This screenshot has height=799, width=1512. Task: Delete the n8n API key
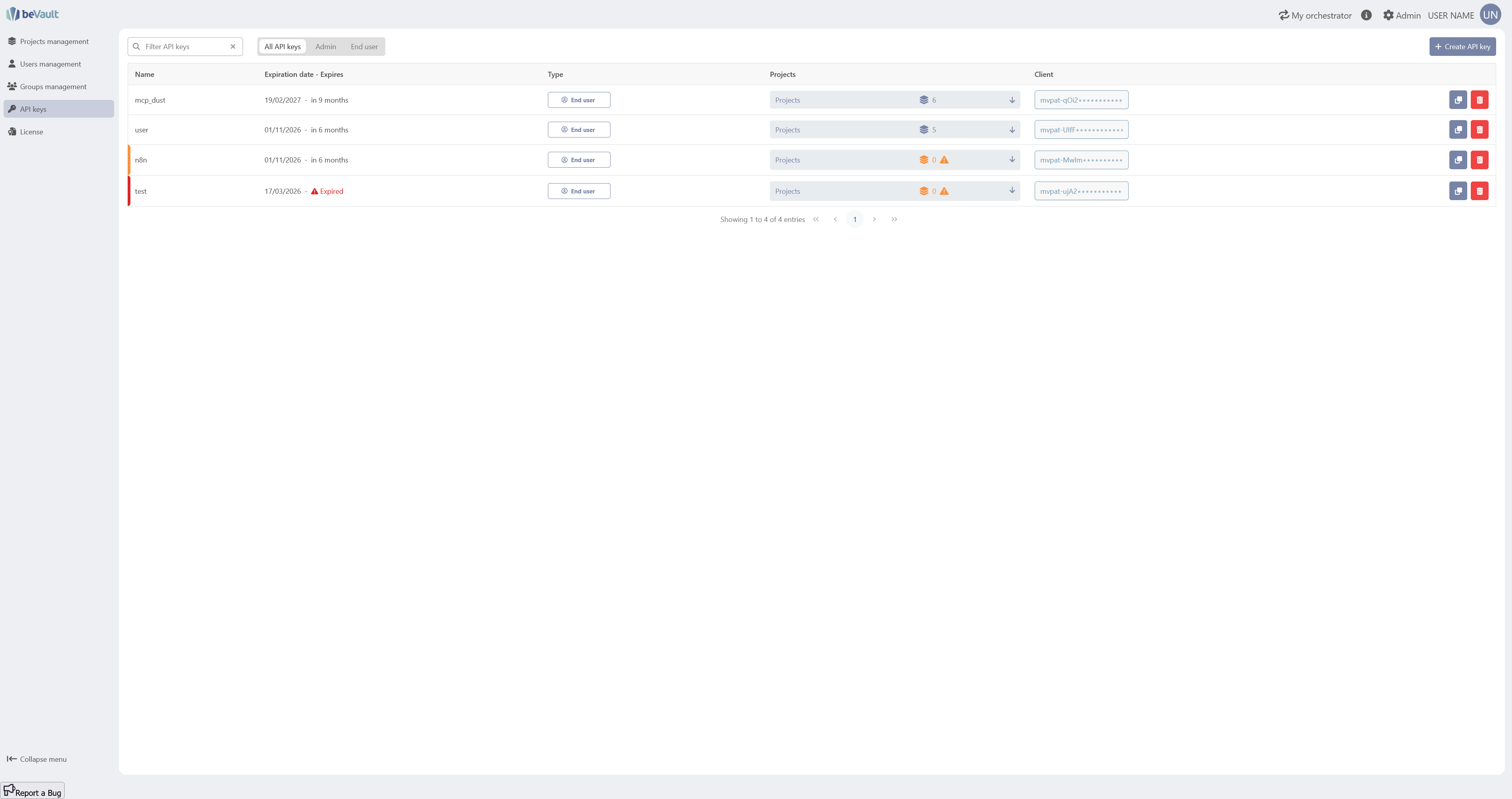[x=1479, y=160]
